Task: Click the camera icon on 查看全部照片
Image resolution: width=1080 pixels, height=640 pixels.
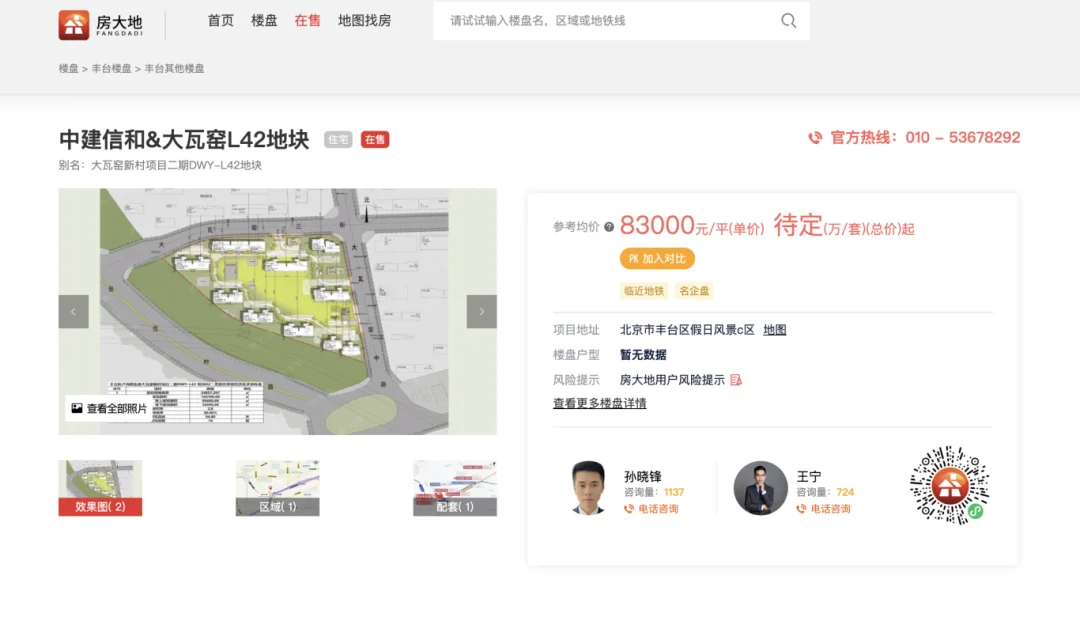Action: coord(77,407)
